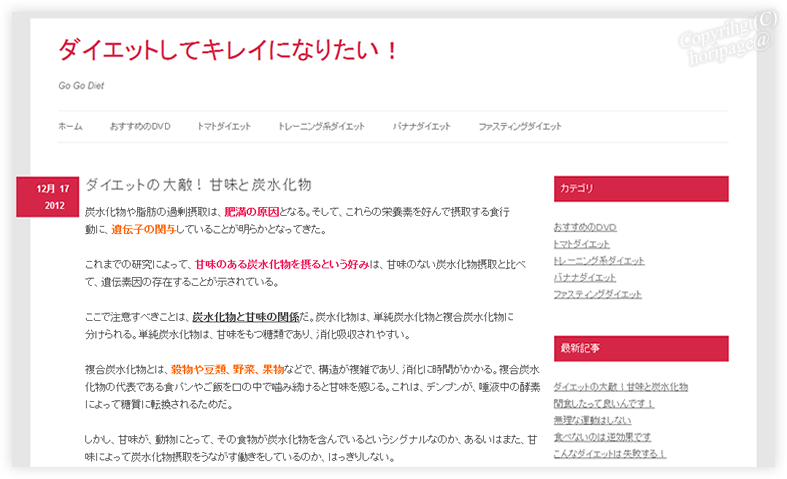Select ファスティングダイエット in the カテゴリ list
787x479 pixels.
tap(597, 294)
